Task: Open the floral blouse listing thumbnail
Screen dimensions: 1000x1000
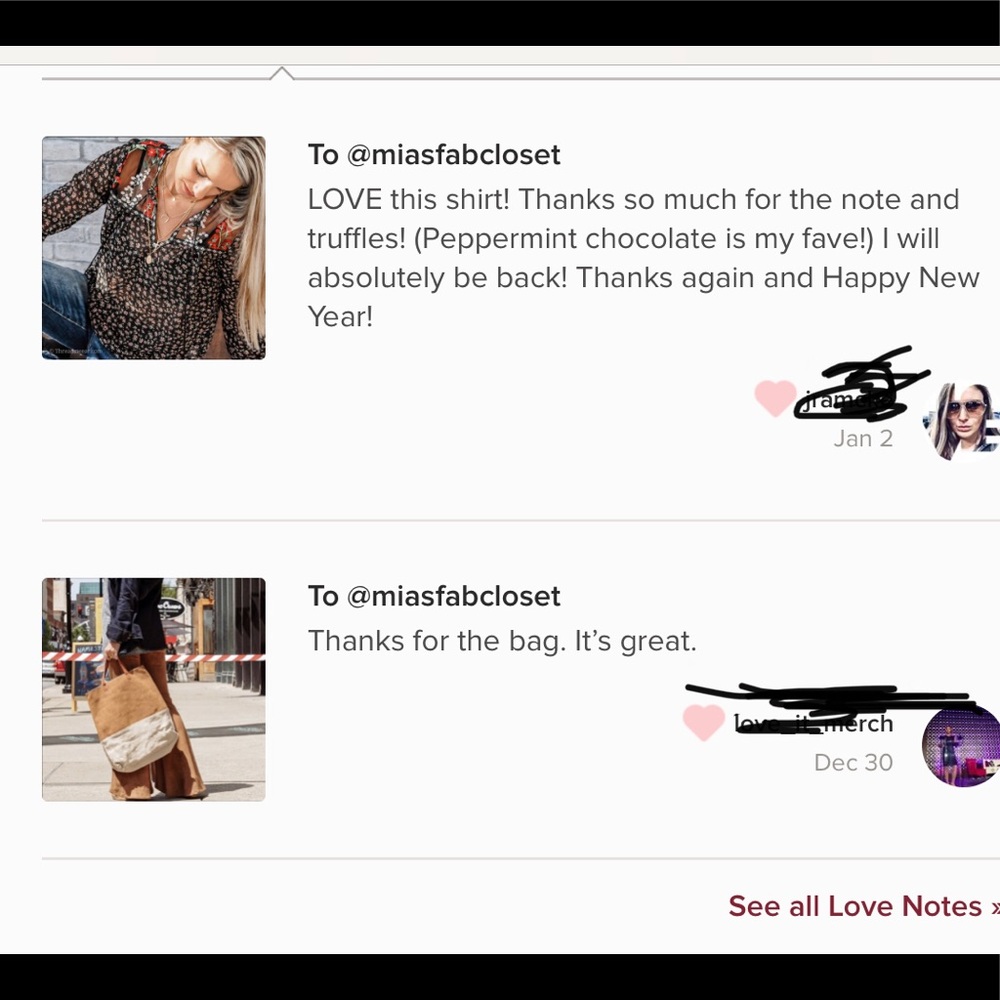Action: (154, 247)
